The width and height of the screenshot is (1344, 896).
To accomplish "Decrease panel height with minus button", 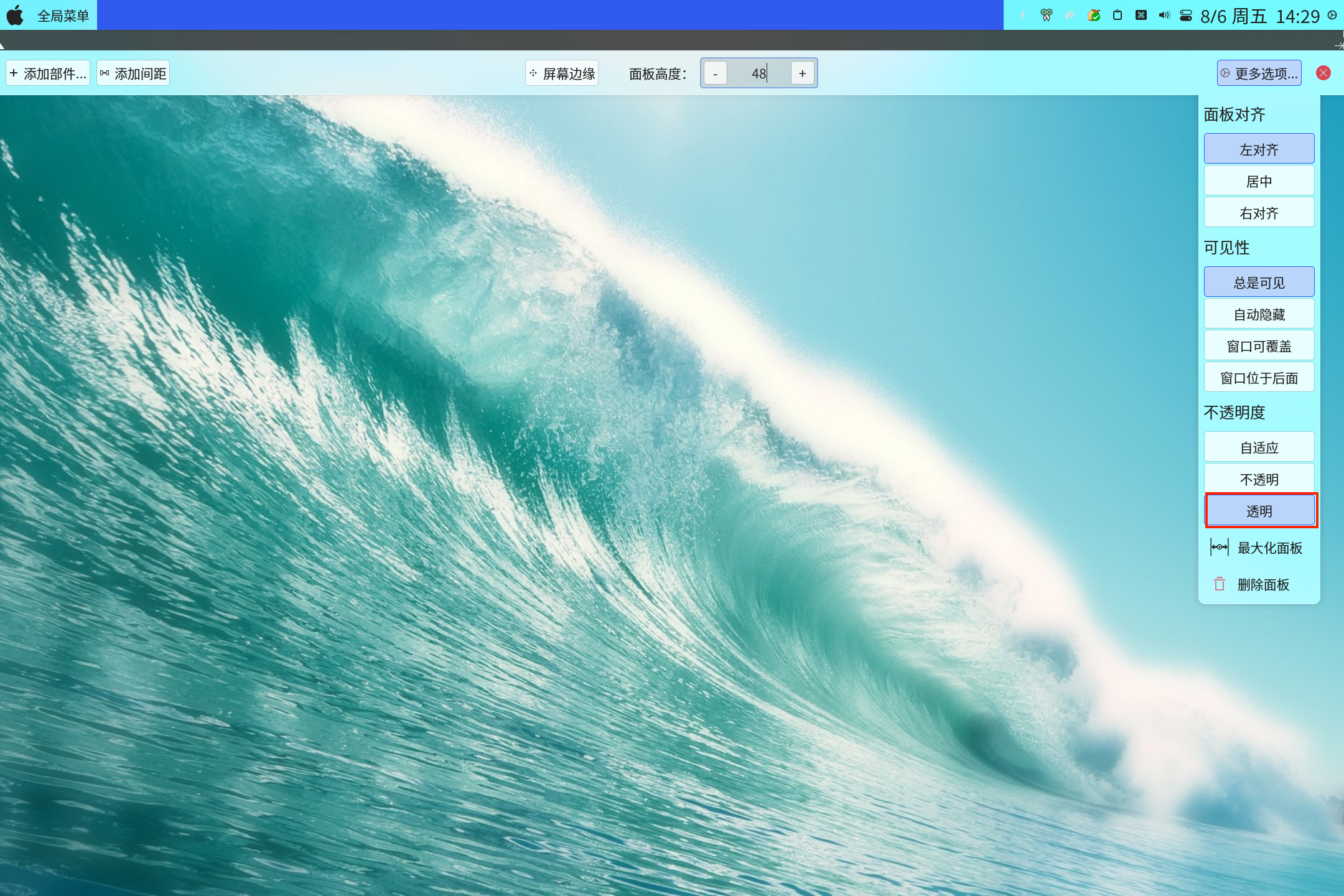I will (716, 73).
